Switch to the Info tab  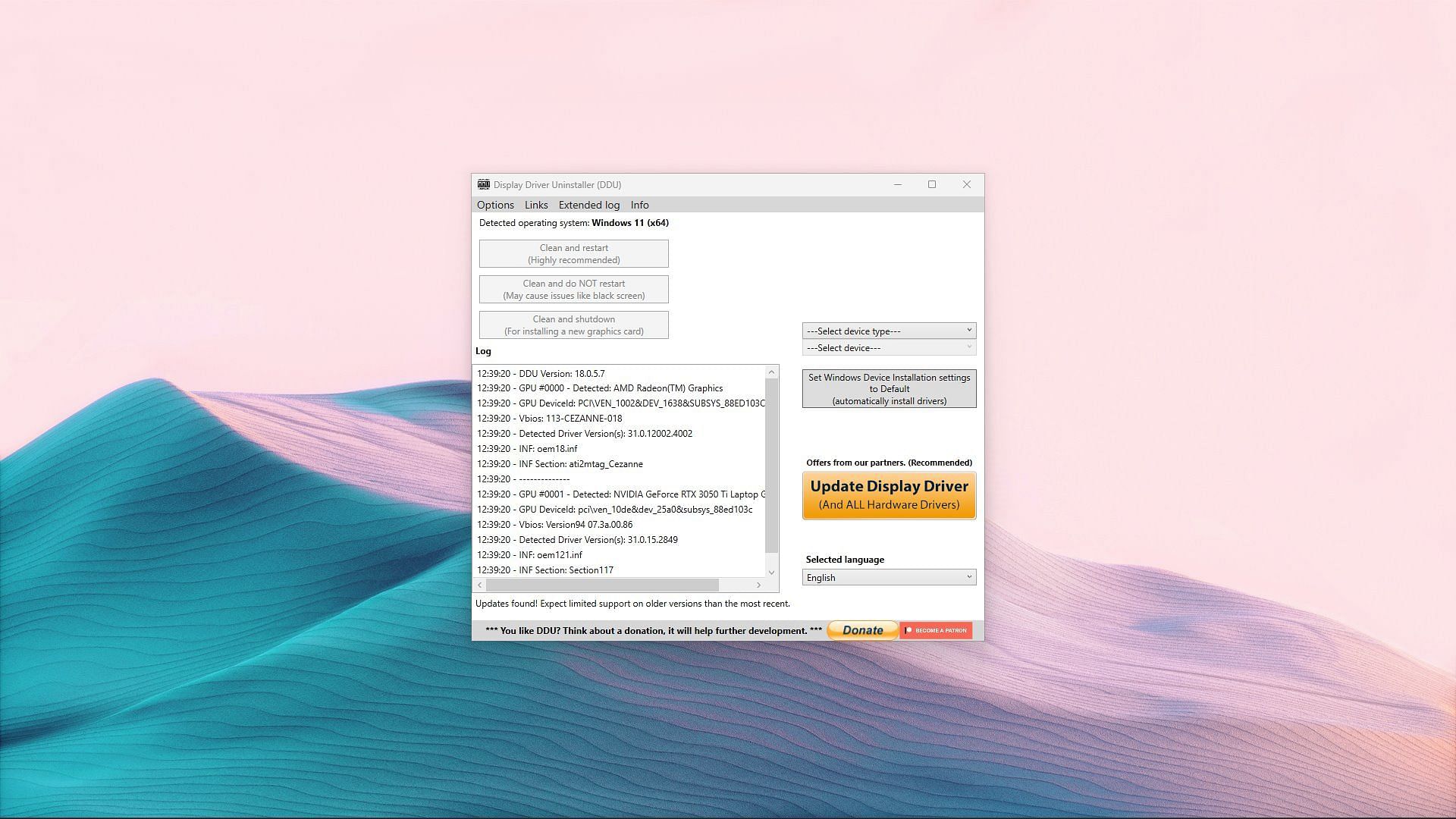(640, 204)
